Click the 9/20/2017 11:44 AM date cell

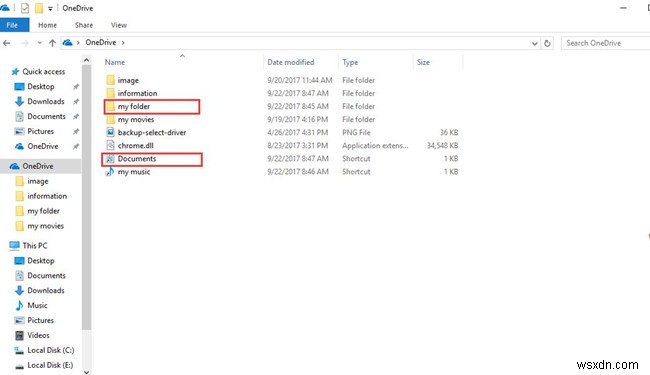click(x=299, y=80)
